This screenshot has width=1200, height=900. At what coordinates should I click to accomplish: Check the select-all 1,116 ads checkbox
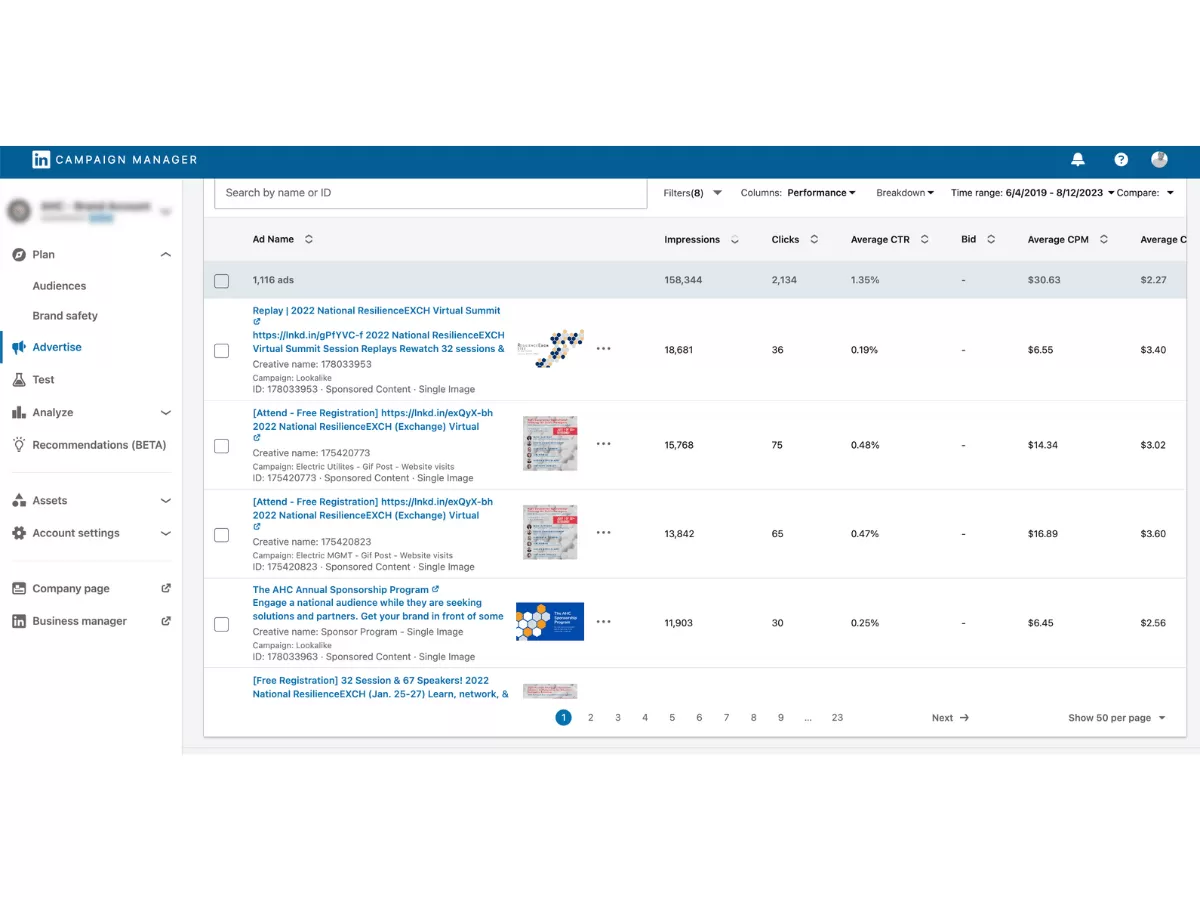pyautogui.click(x=222, y=281)
